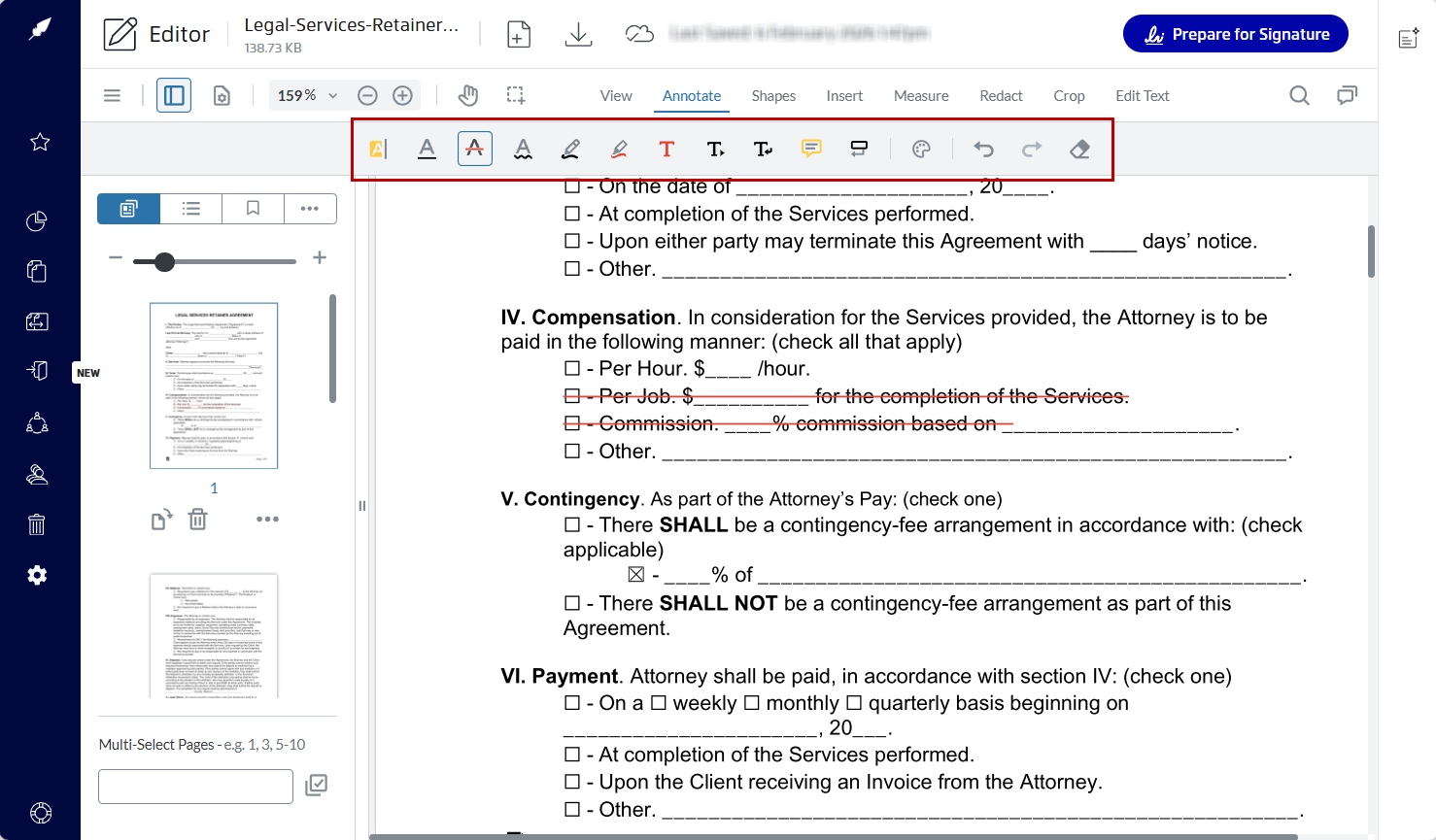The height and width of the screenshot is (840, 1436).
Task: Adjust the thumbnail size slider
Action: (163, 260)
